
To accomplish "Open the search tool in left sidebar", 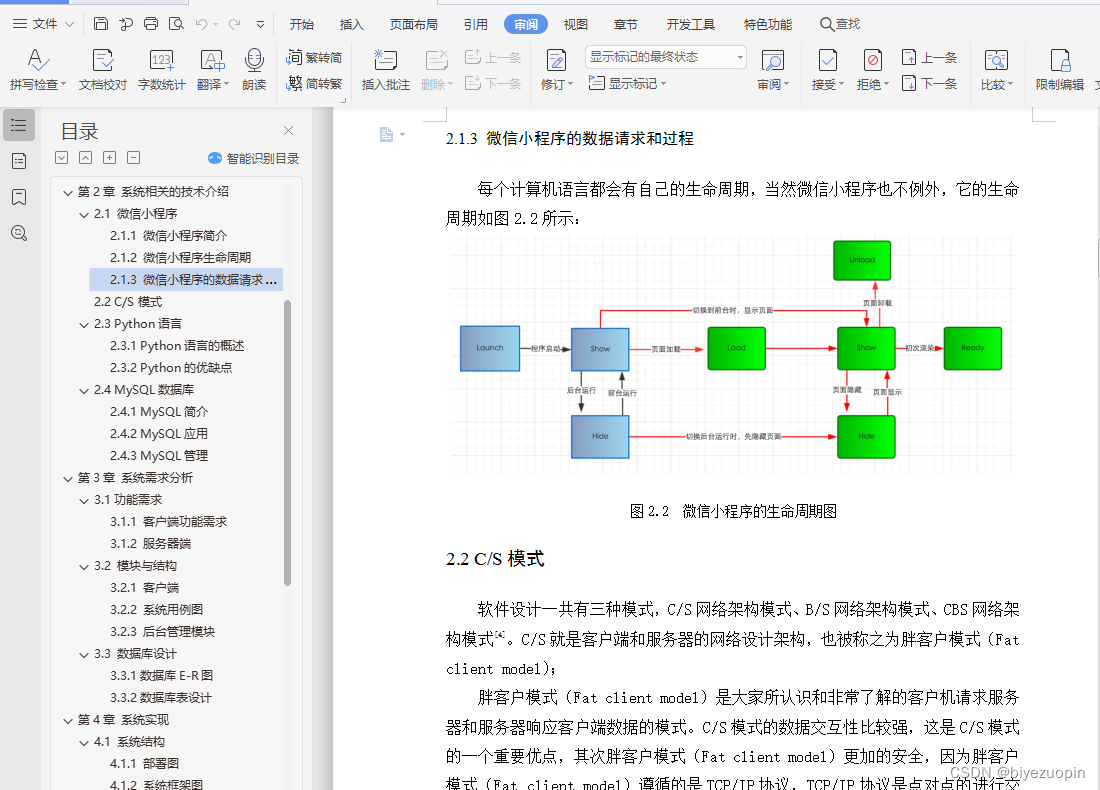I will [18, 233].
